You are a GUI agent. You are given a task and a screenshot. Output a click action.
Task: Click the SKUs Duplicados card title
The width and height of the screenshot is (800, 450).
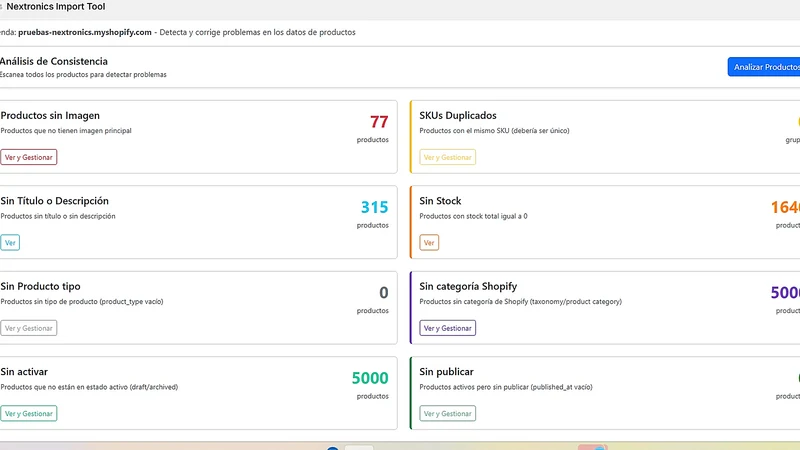coord(458,116)
